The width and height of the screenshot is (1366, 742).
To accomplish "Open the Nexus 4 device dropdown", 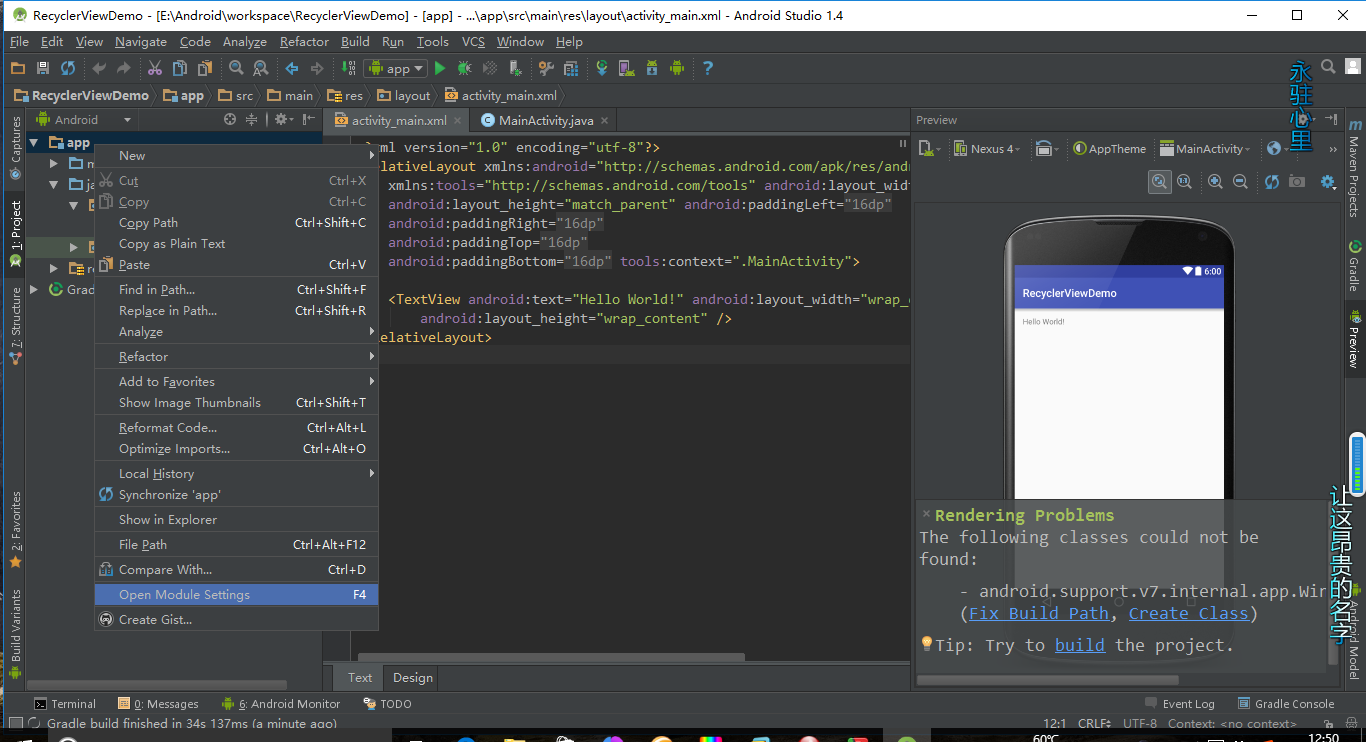I will point(986,149).
